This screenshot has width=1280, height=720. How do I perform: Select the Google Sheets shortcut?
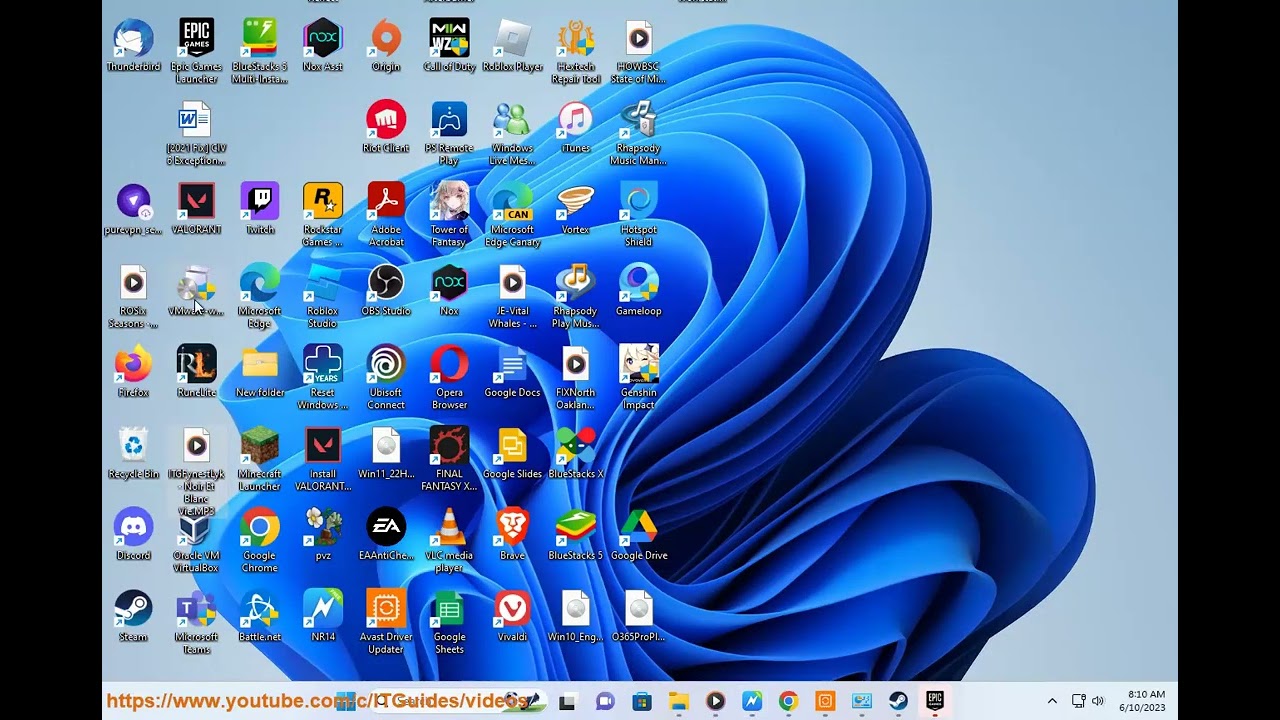click(449, 621)
